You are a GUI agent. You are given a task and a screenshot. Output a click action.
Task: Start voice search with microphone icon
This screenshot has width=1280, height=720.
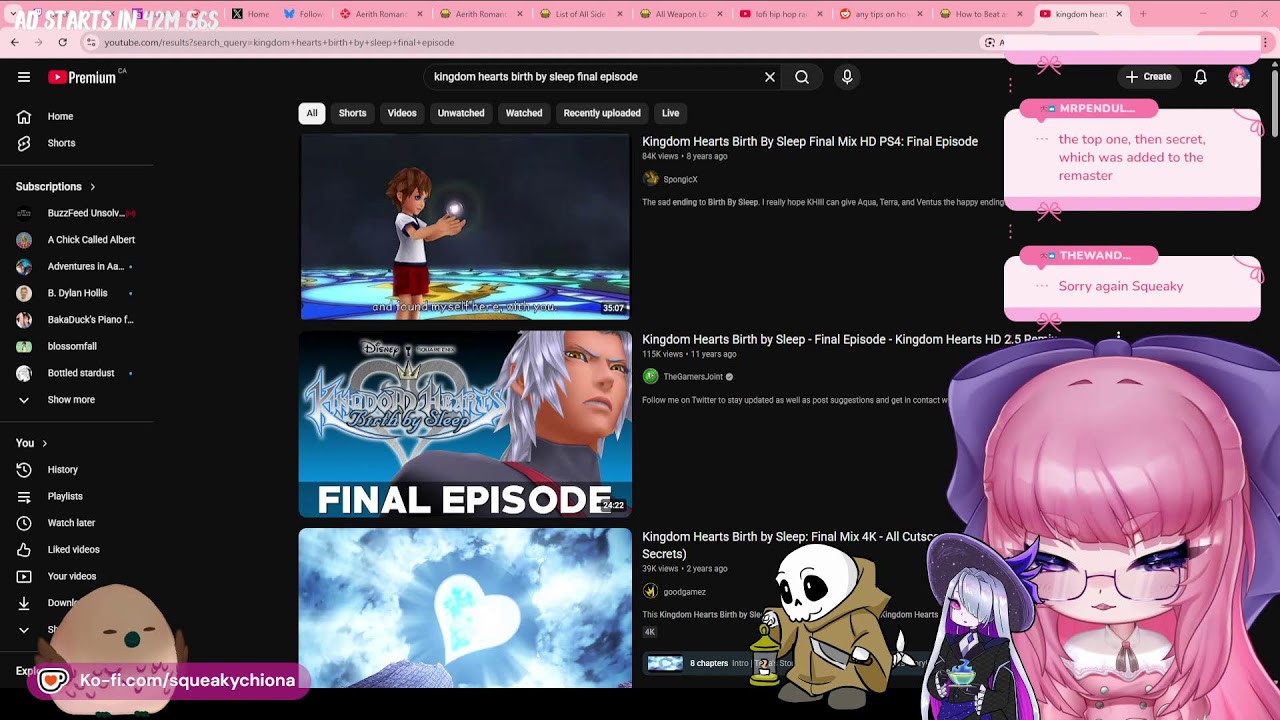tap(847, 77)
